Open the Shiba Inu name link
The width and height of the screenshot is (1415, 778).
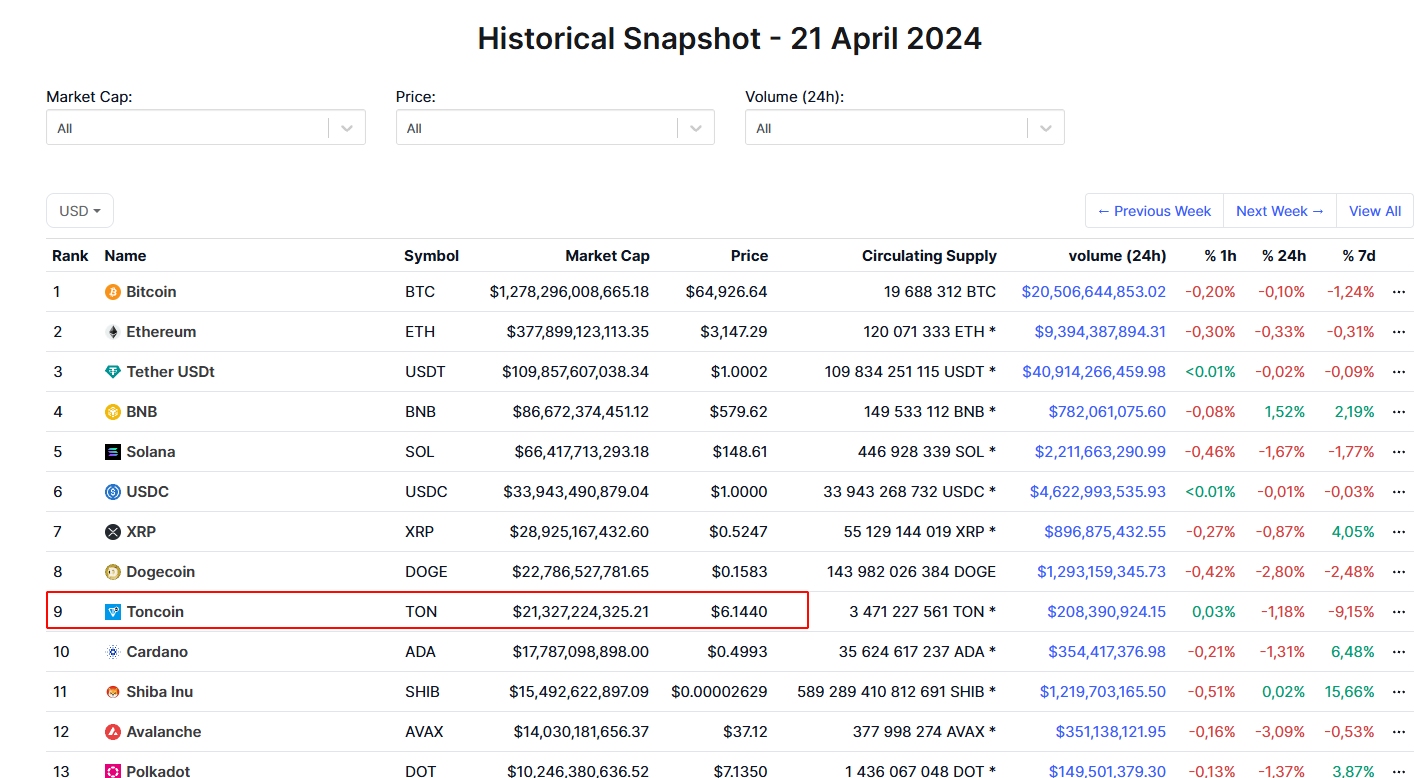click(159, 692)
